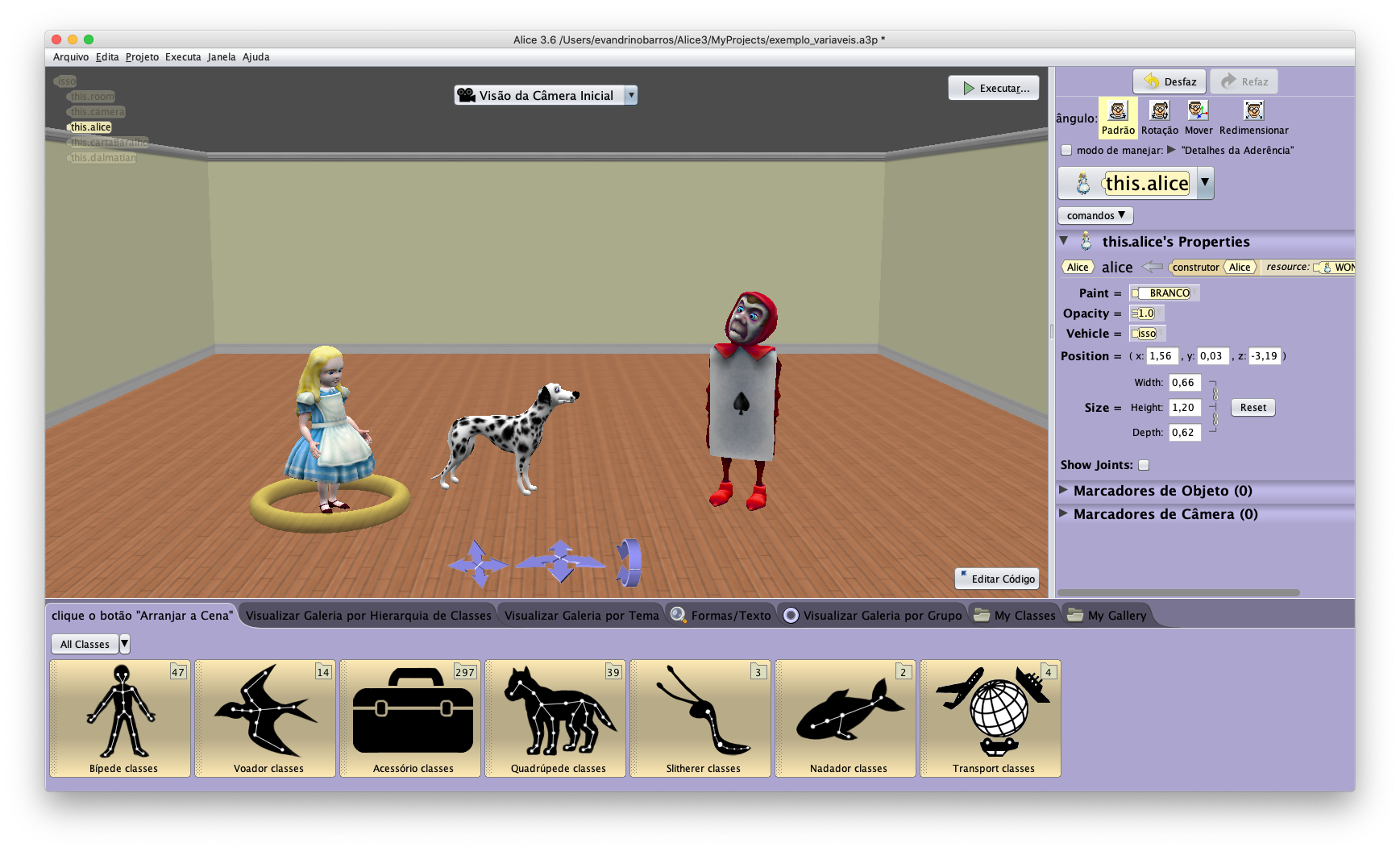
Task: Click the green play icon on Executar
Action: (969, 88)
